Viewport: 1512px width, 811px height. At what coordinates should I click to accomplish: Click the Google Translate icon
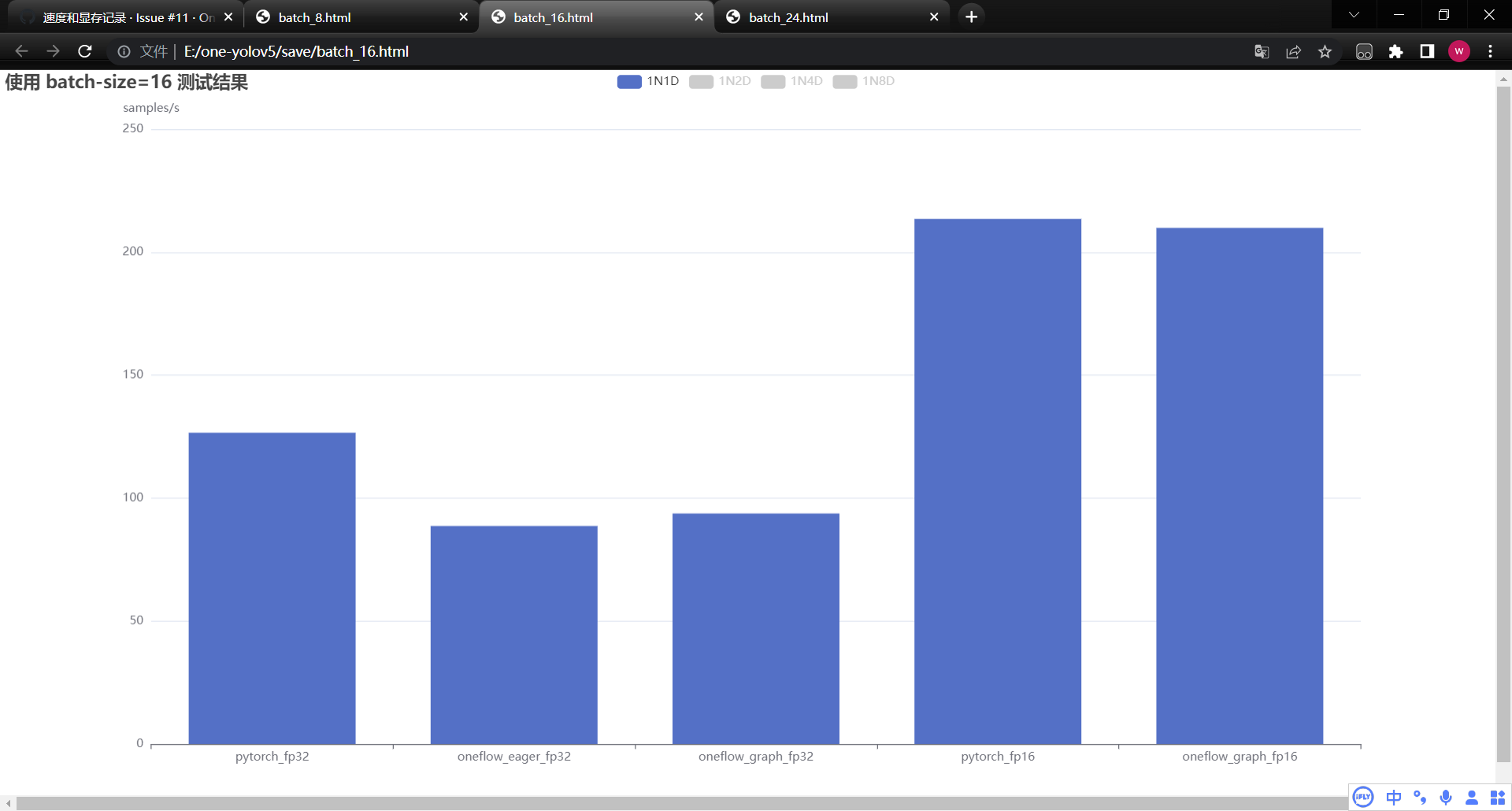click(x=1261, y=51)
